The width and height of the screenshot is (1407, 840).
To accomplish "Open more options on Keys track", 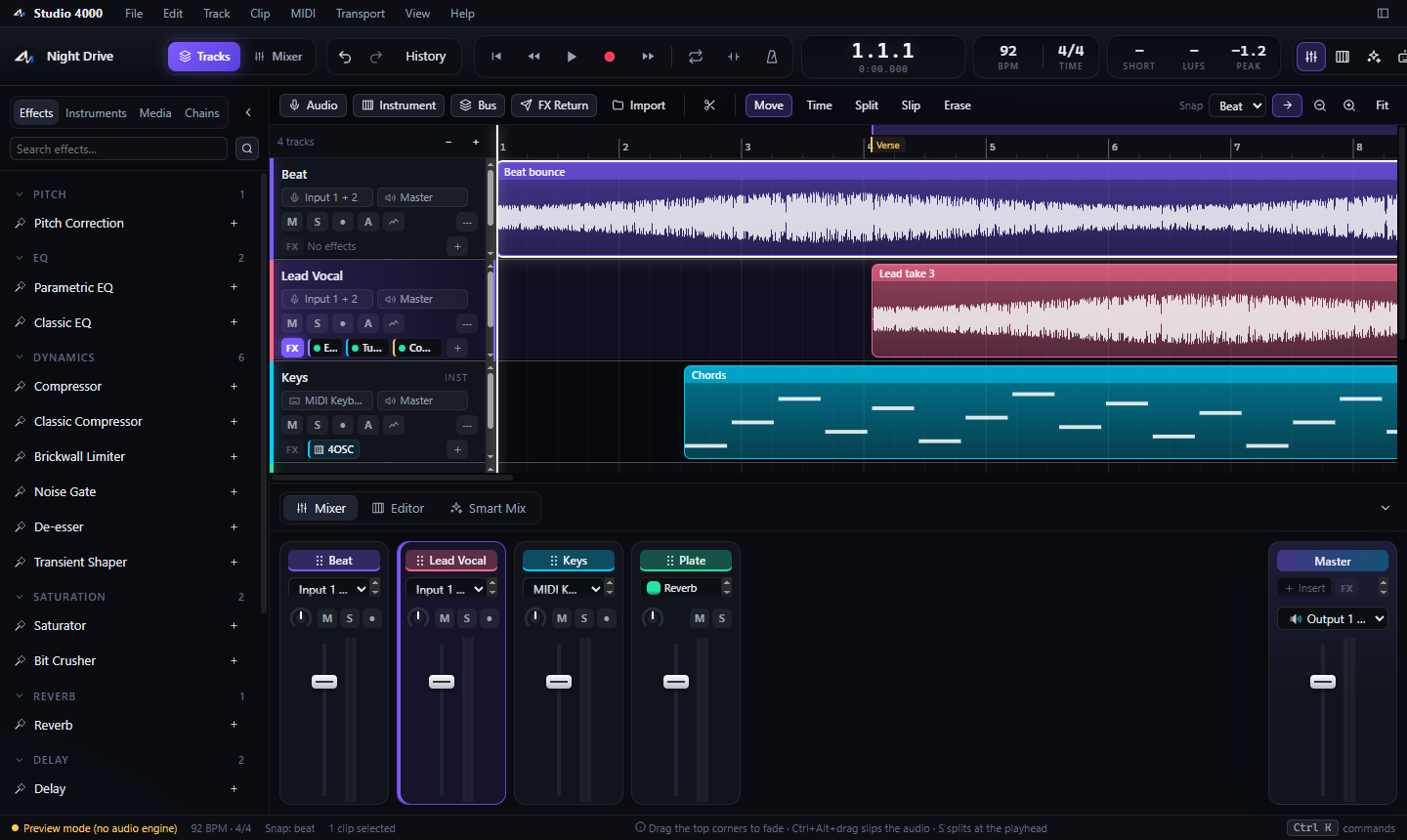I will pos(467,425).
